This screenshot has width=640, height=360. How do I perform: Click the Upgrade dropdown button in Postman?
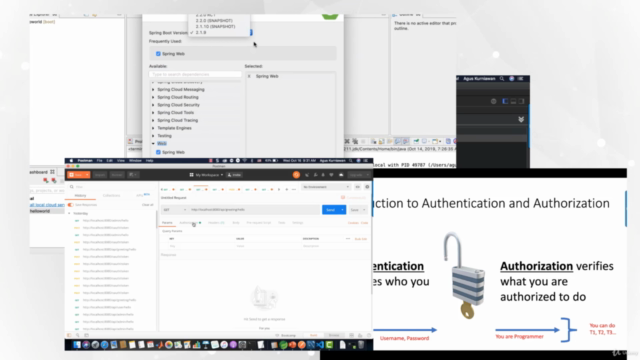(x=359, y=175)
